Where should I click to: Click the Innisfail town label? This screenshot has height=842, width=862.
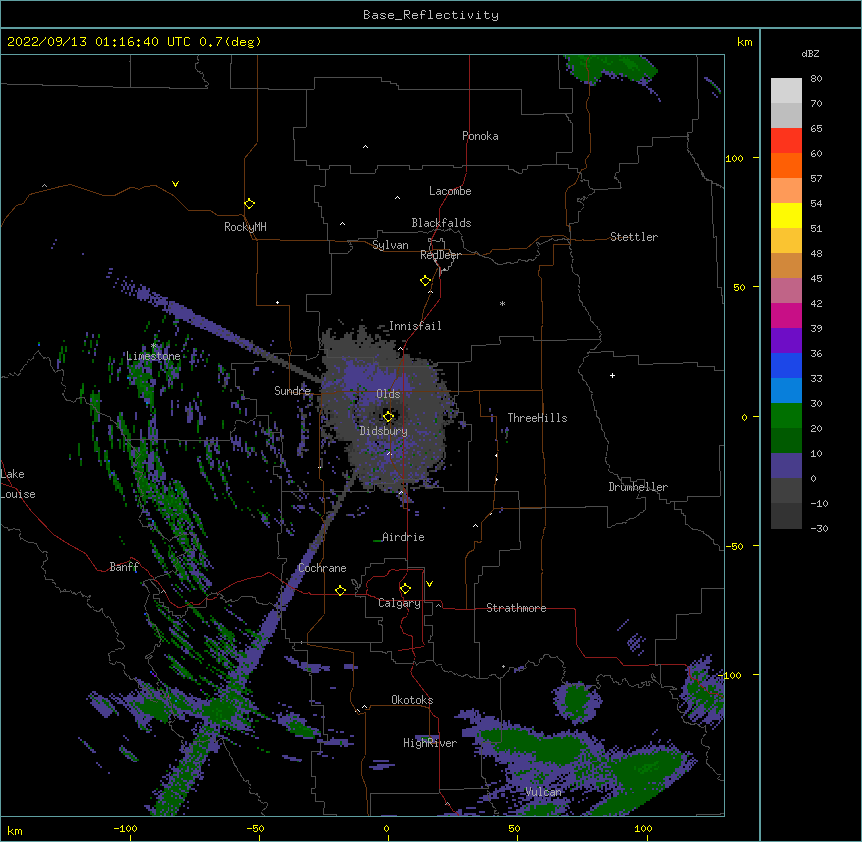[x=415, y=326]
